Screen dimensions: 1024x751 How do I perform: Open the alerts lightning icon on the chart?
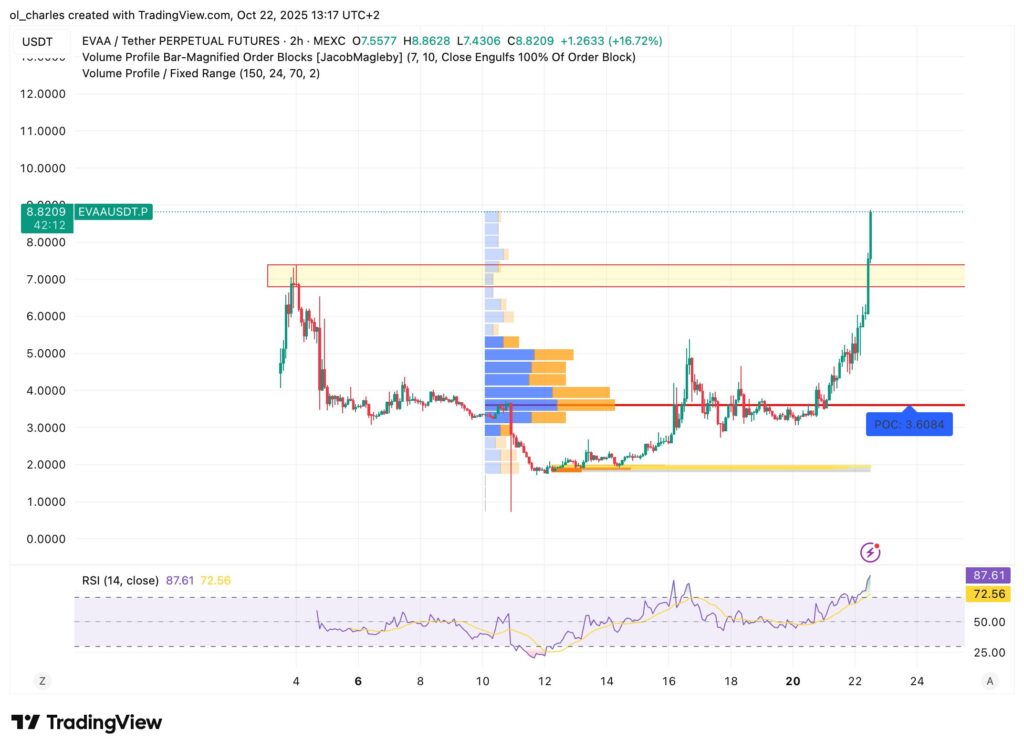click(x=869, y=550)
